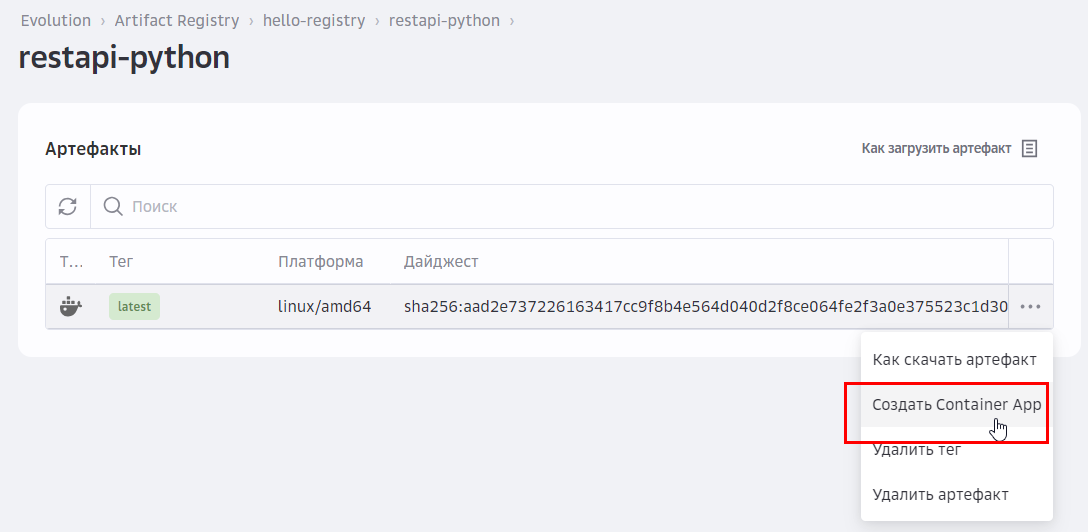Go to Evolution in the breadcrumb
The image size is (1088, 532).
[x=56, y=20]
